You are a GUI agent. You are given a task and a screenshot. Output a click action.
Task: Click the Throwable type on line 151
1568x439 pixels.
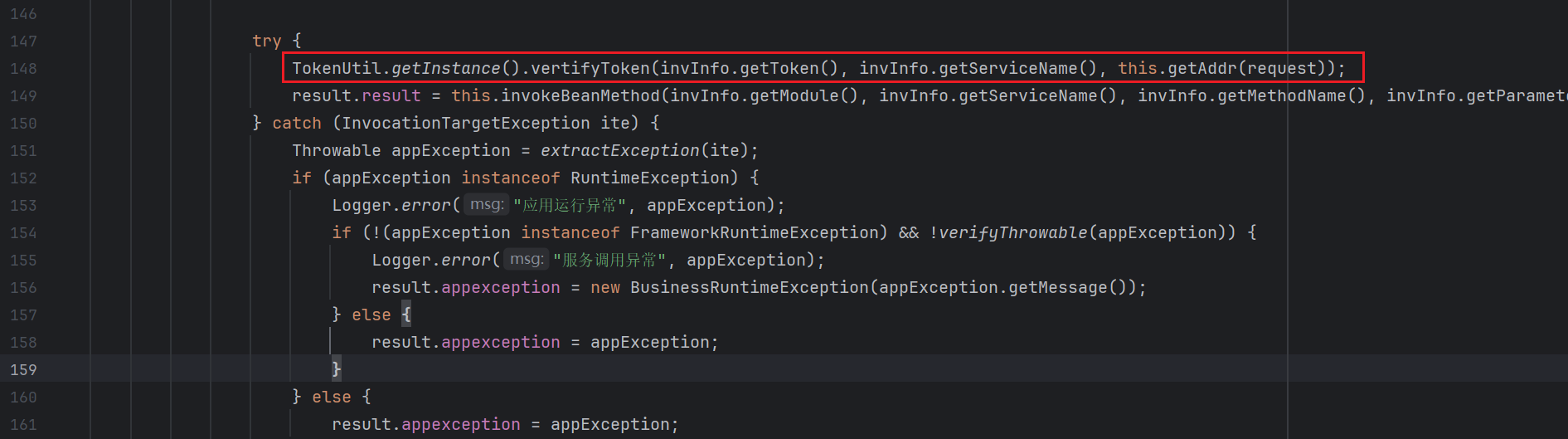point(336,151)
